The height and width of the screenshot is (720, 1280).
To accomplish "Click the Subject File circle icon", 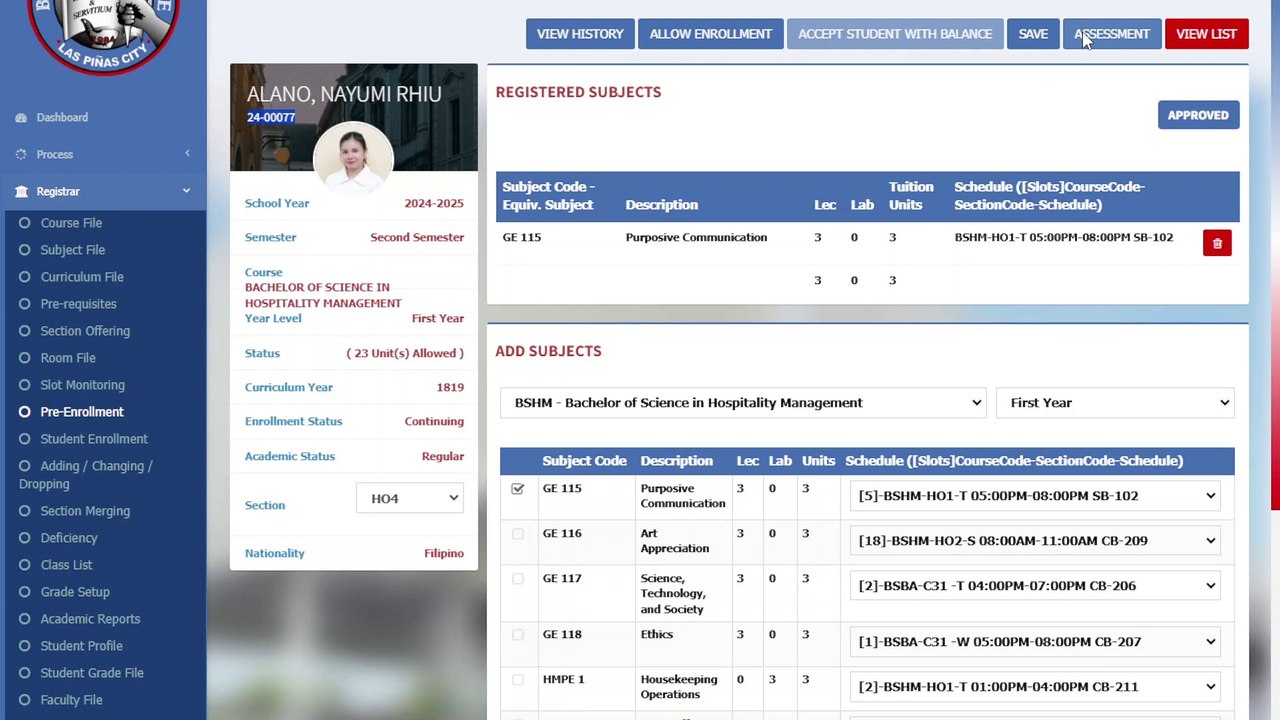I will coord(25,250).
